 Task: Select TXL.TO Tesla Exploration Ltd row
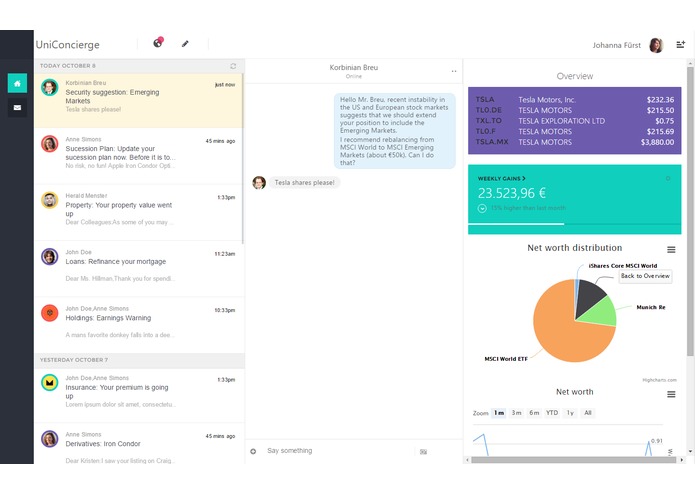pyautogui.click(x=574, y=121)
